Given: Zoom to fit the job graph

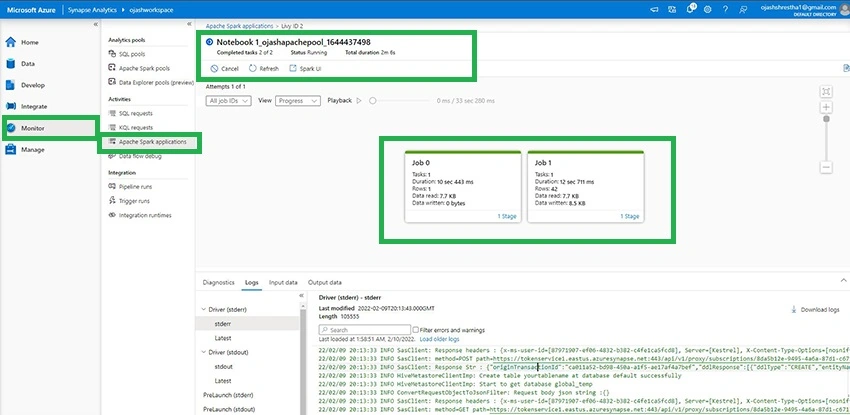Looking at the screenshot, I should tap(826, 92).
